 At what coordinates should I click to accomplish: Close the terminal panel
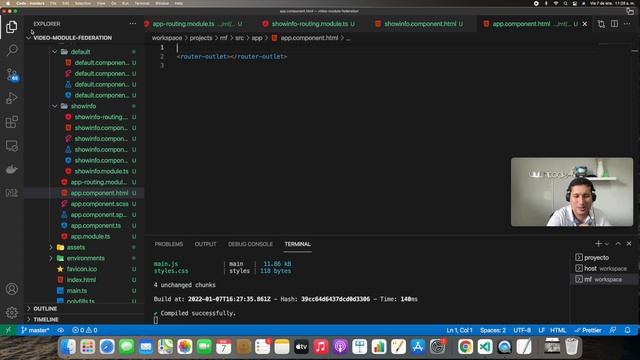(629, 244)
